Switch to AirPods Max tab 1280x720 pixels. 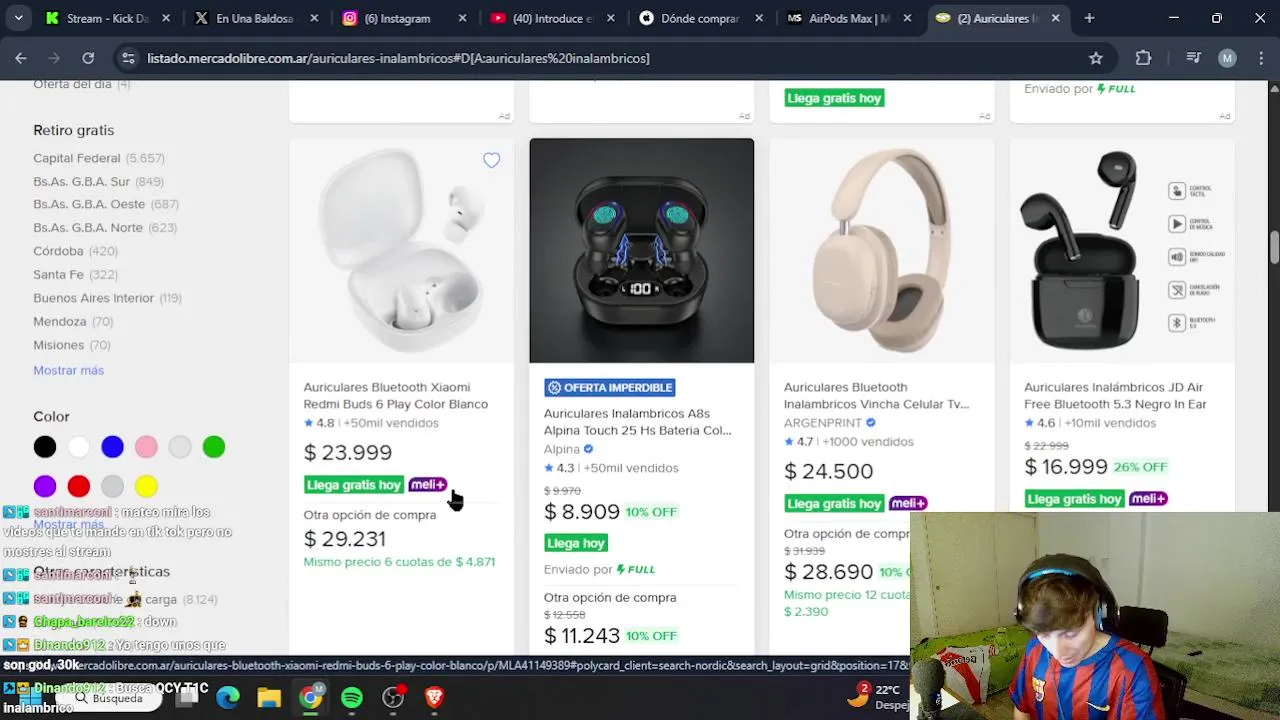[838, 18]
